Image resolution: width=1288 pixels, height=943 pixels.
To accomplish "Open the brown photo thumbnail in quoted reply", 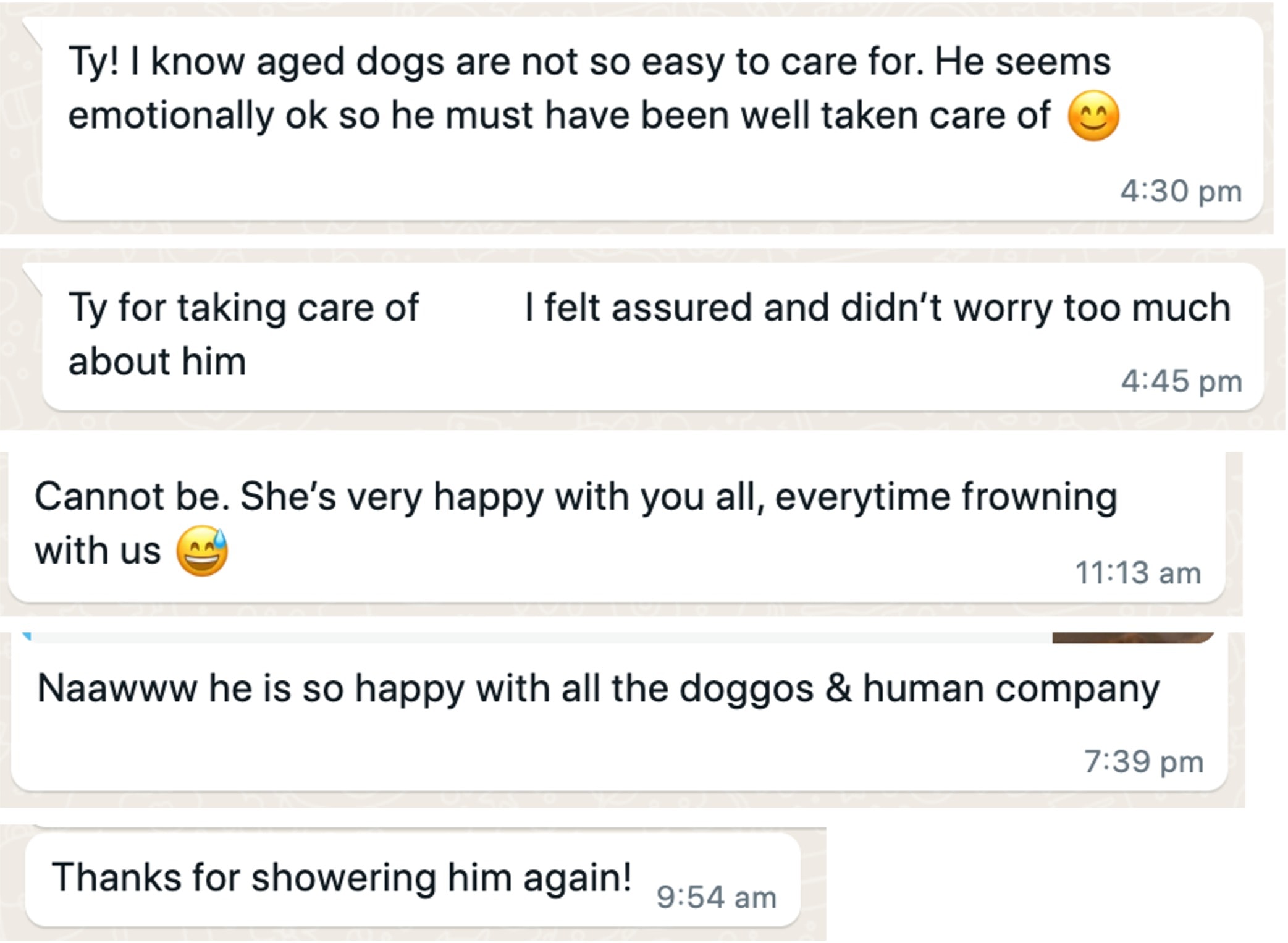I will click(1132, 638).
